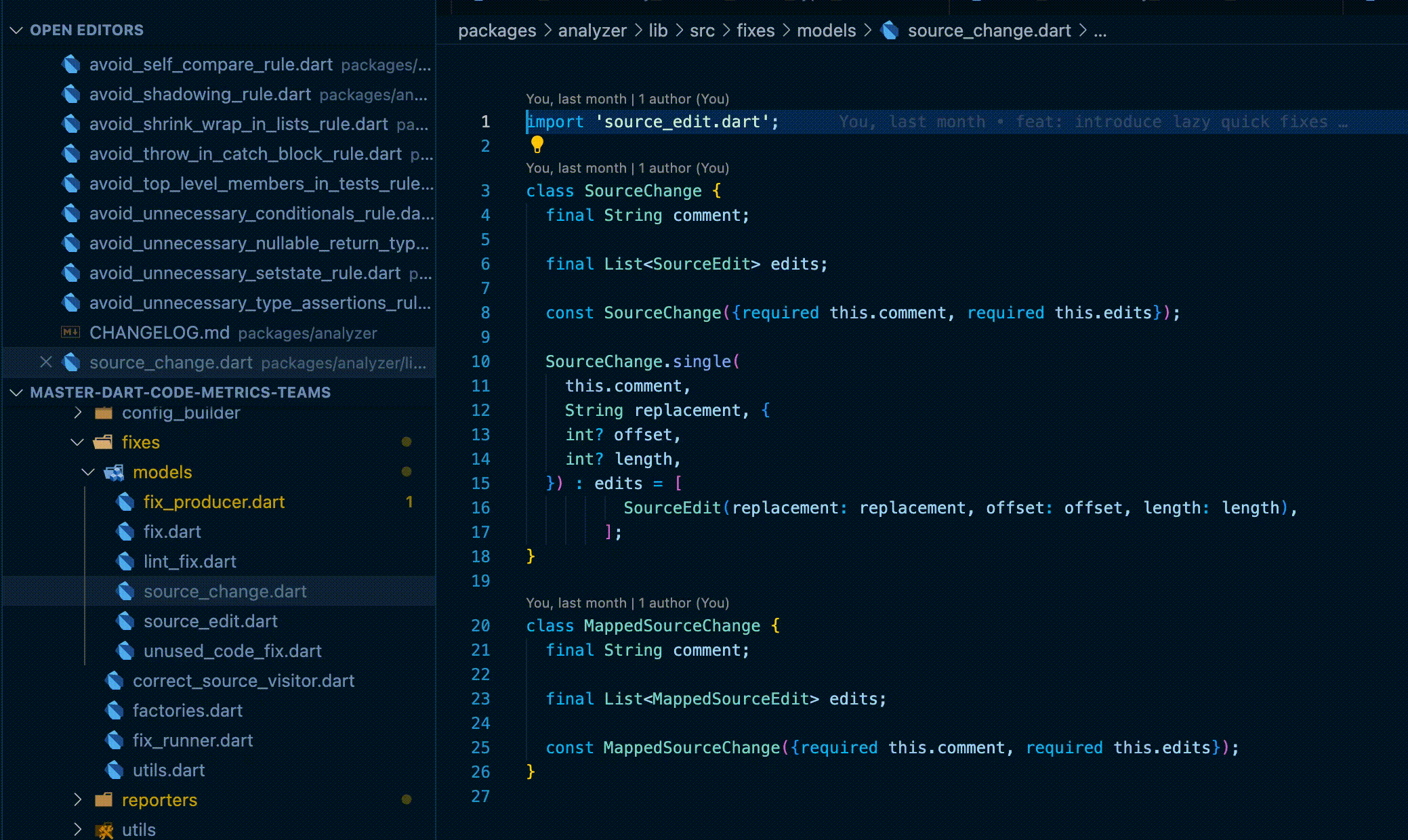Expand the utils folder chevron
This screenshot has width=1408, height=840.
point(78,830)
